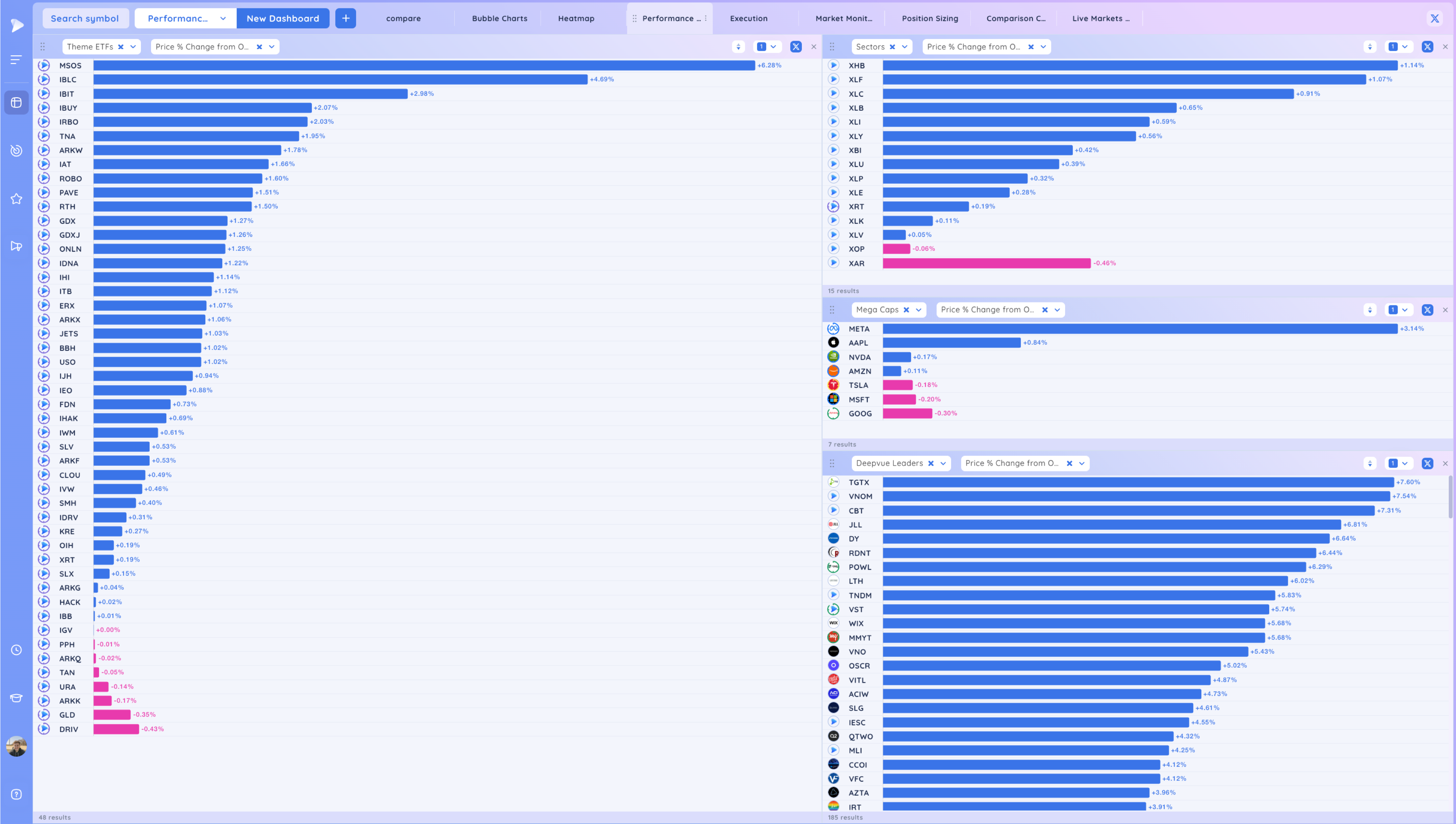Click the sort order icon in Sectors panel

(x=1369, y=47)
